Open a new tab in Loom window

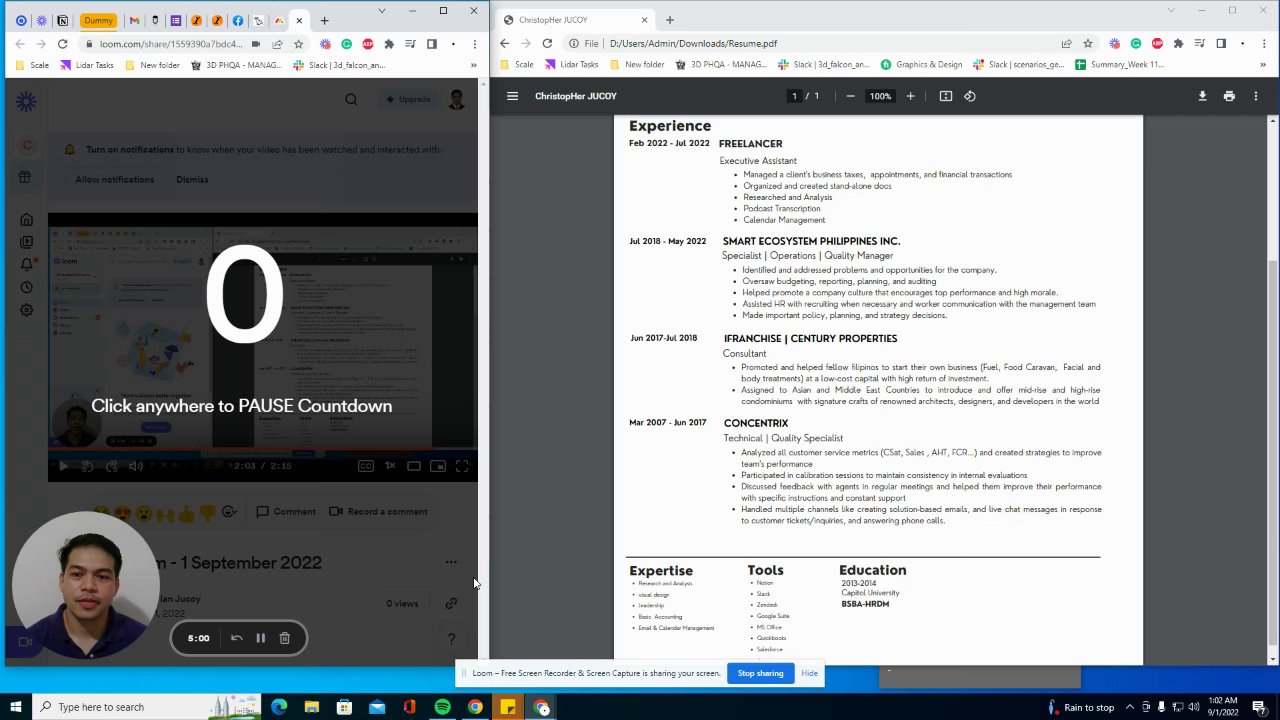[324, 20]
